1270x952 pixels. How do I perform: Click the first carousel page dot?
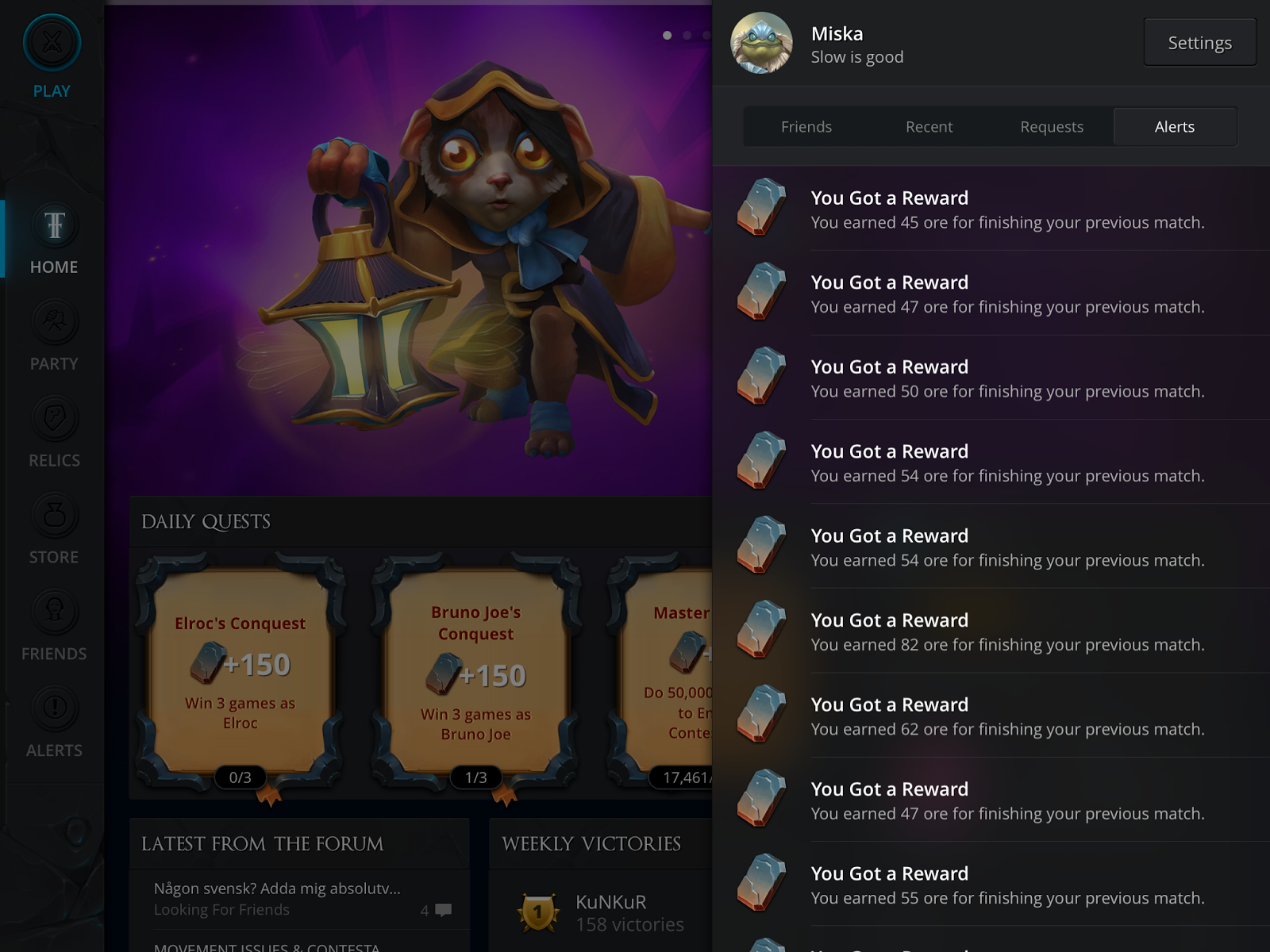pos(667,35)
